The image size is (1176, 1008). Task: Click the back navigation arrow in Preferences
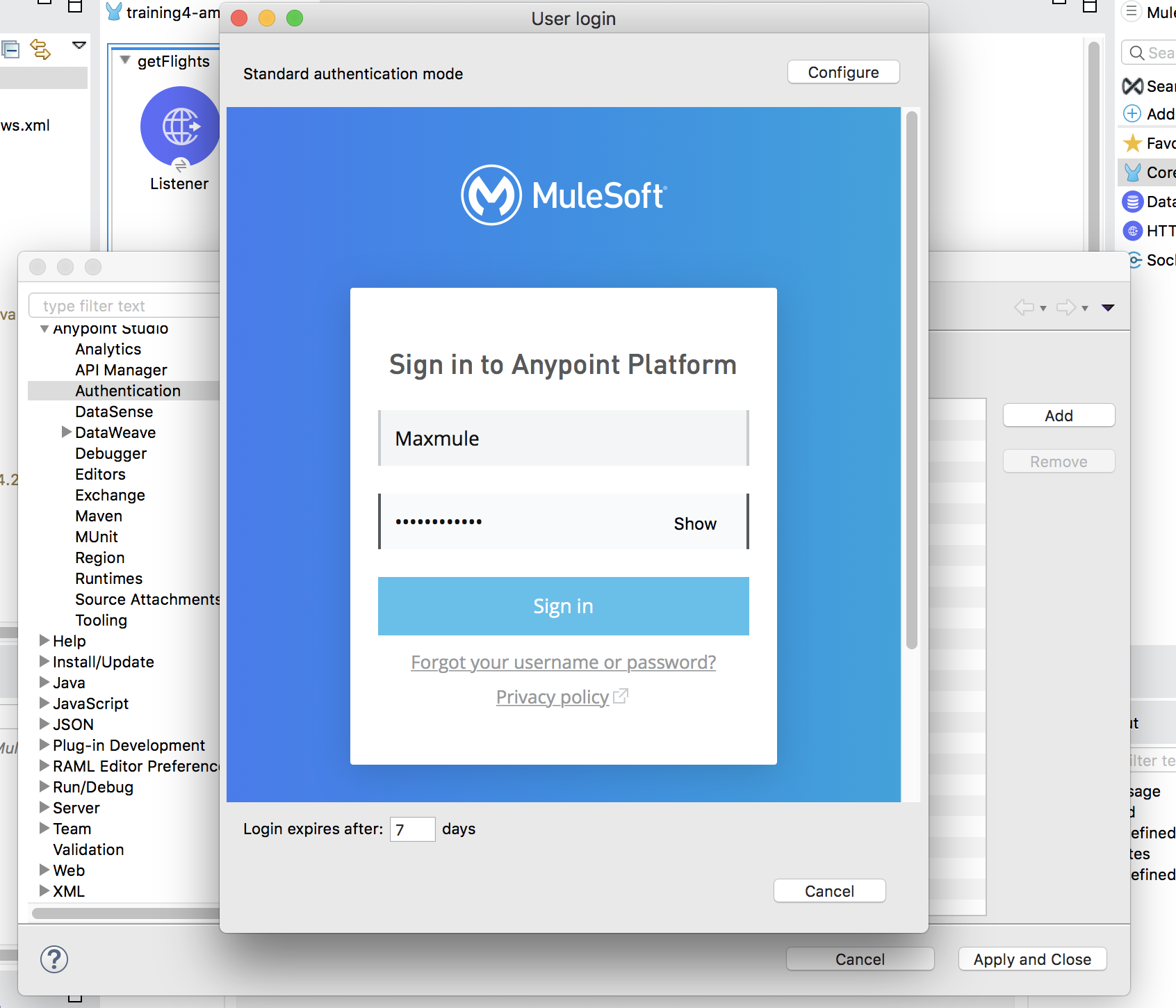point(1024,307)
